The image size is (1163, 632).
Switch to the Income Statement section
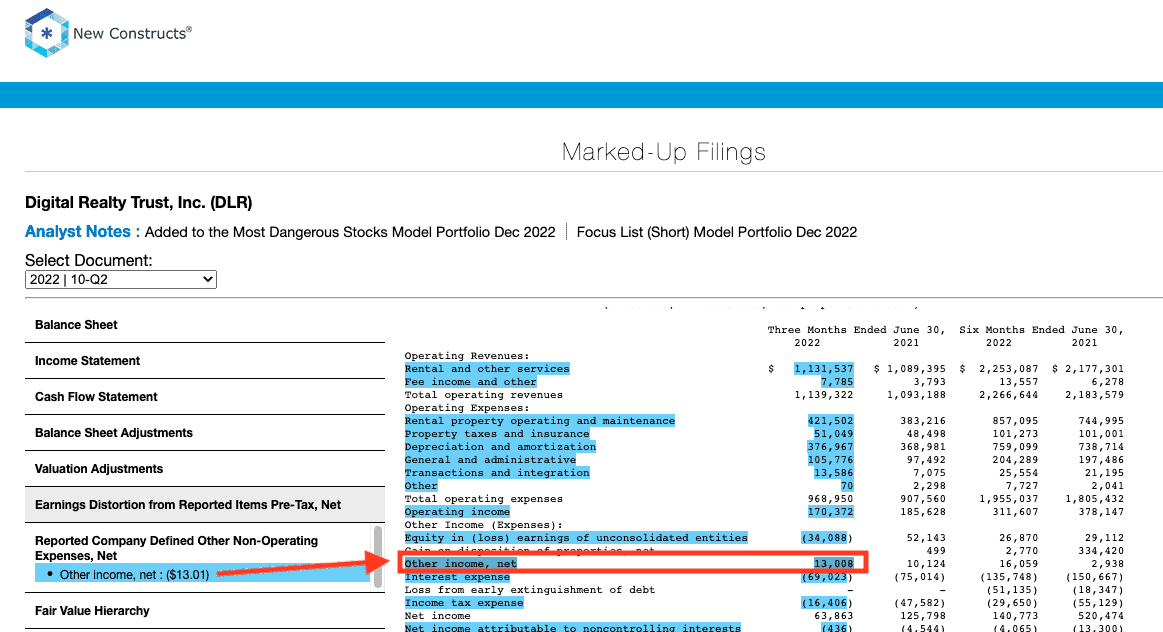(x=205, y=361)
